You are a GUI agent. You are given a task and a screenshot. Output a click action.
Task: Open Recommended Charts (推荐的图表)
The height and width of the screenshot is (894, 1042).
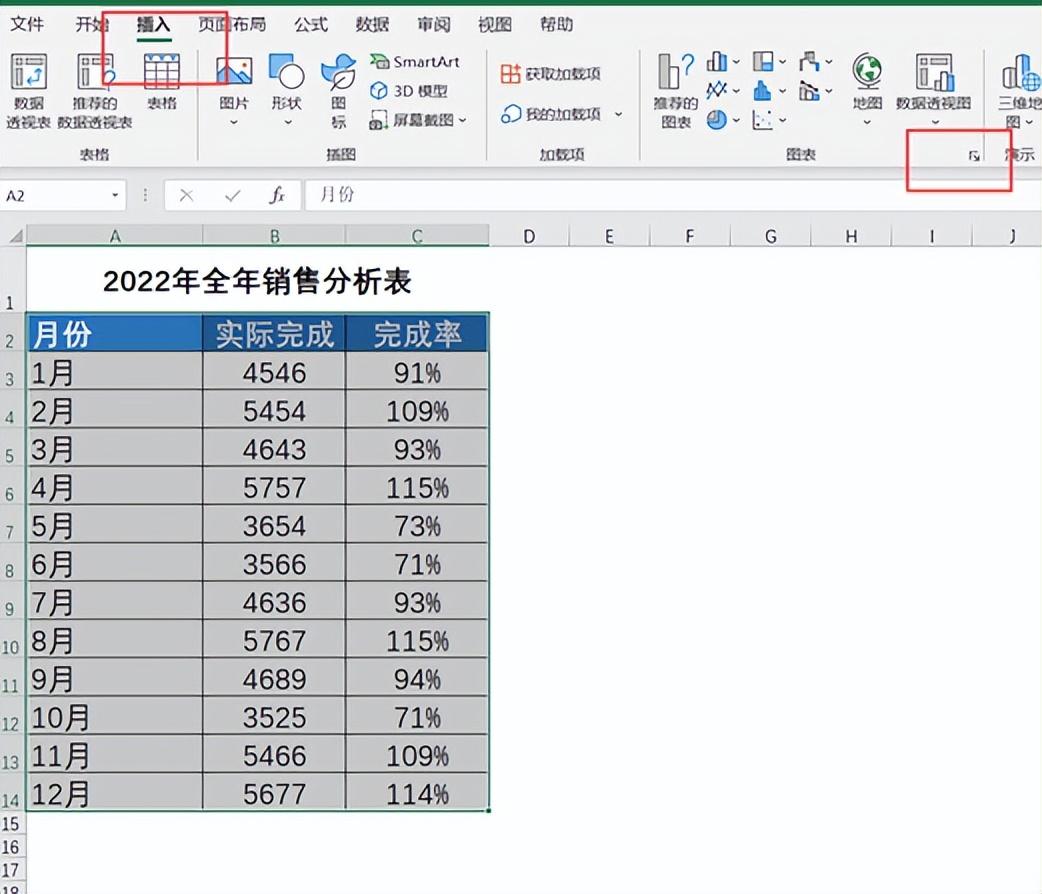click(676, 91)
